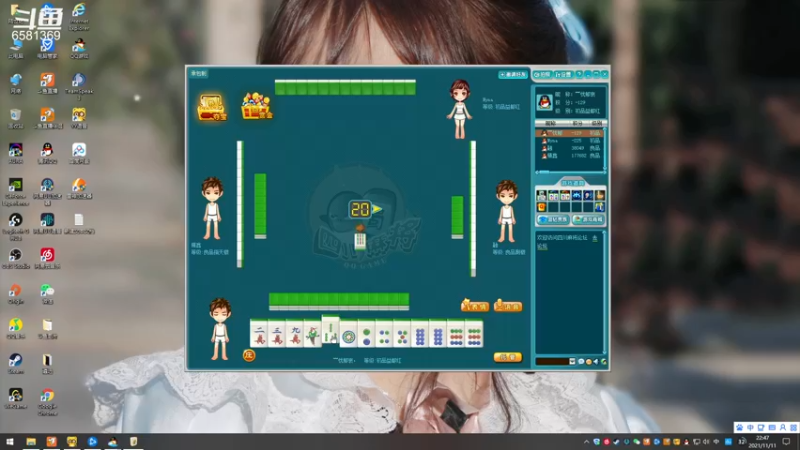Select the 三万 mahjong tile
Screen dimensions: 800x450
(x=277, y=333)
